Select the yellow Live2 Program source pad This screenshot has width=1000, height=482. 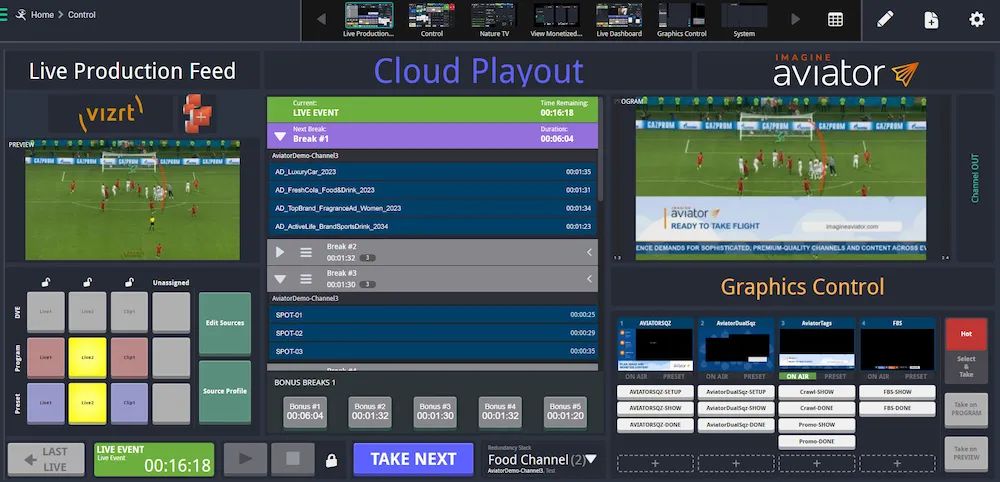(x=87, y=356)
